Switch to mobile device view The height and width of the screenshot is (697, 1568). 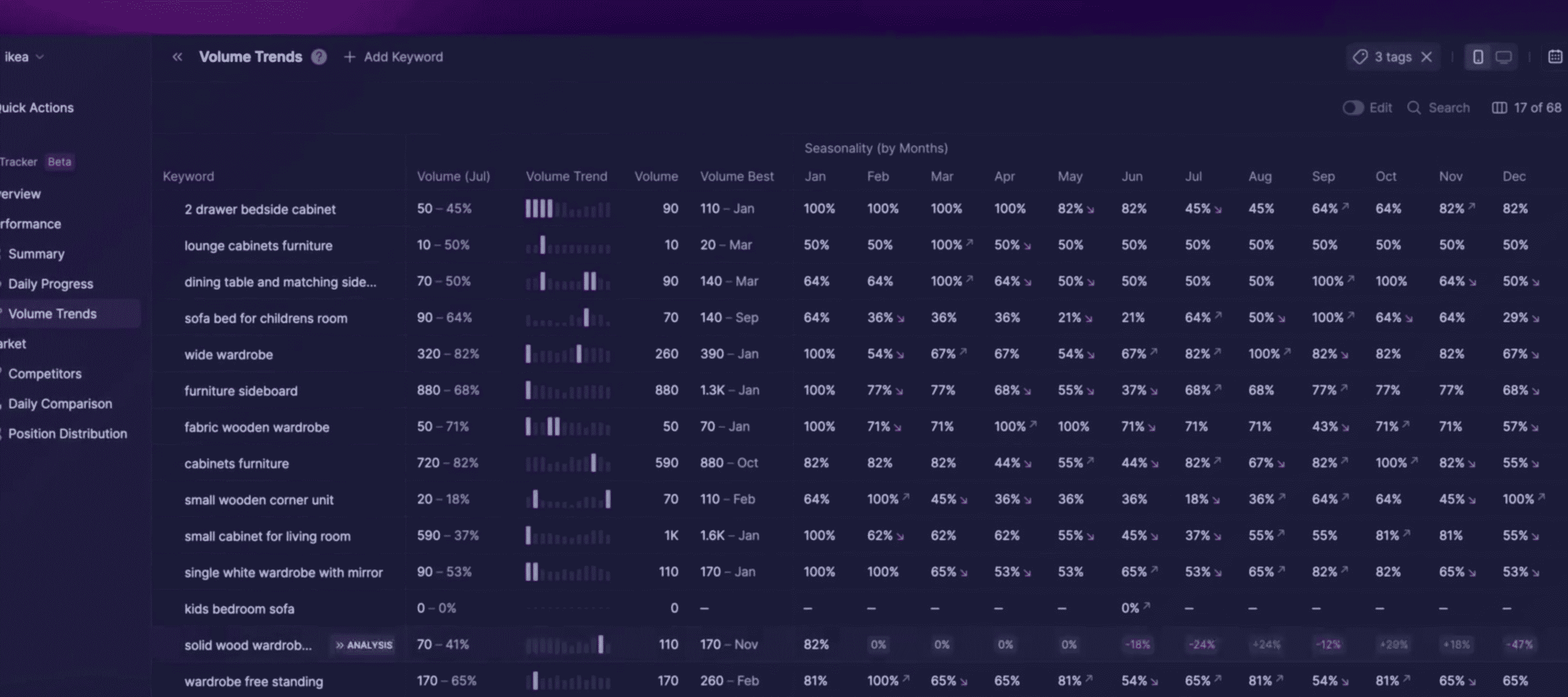tap(1478, 57)
